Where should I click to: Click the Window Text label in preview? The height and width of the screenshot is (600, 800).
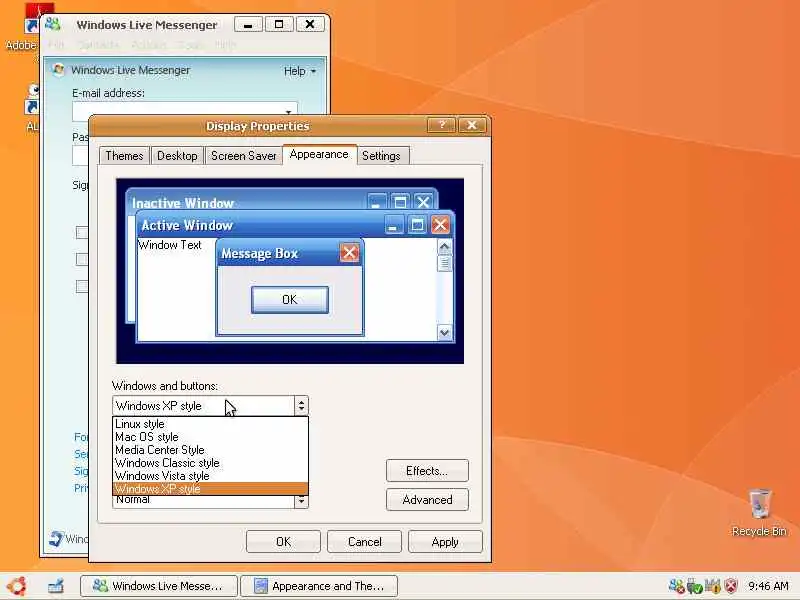[170, 245]
